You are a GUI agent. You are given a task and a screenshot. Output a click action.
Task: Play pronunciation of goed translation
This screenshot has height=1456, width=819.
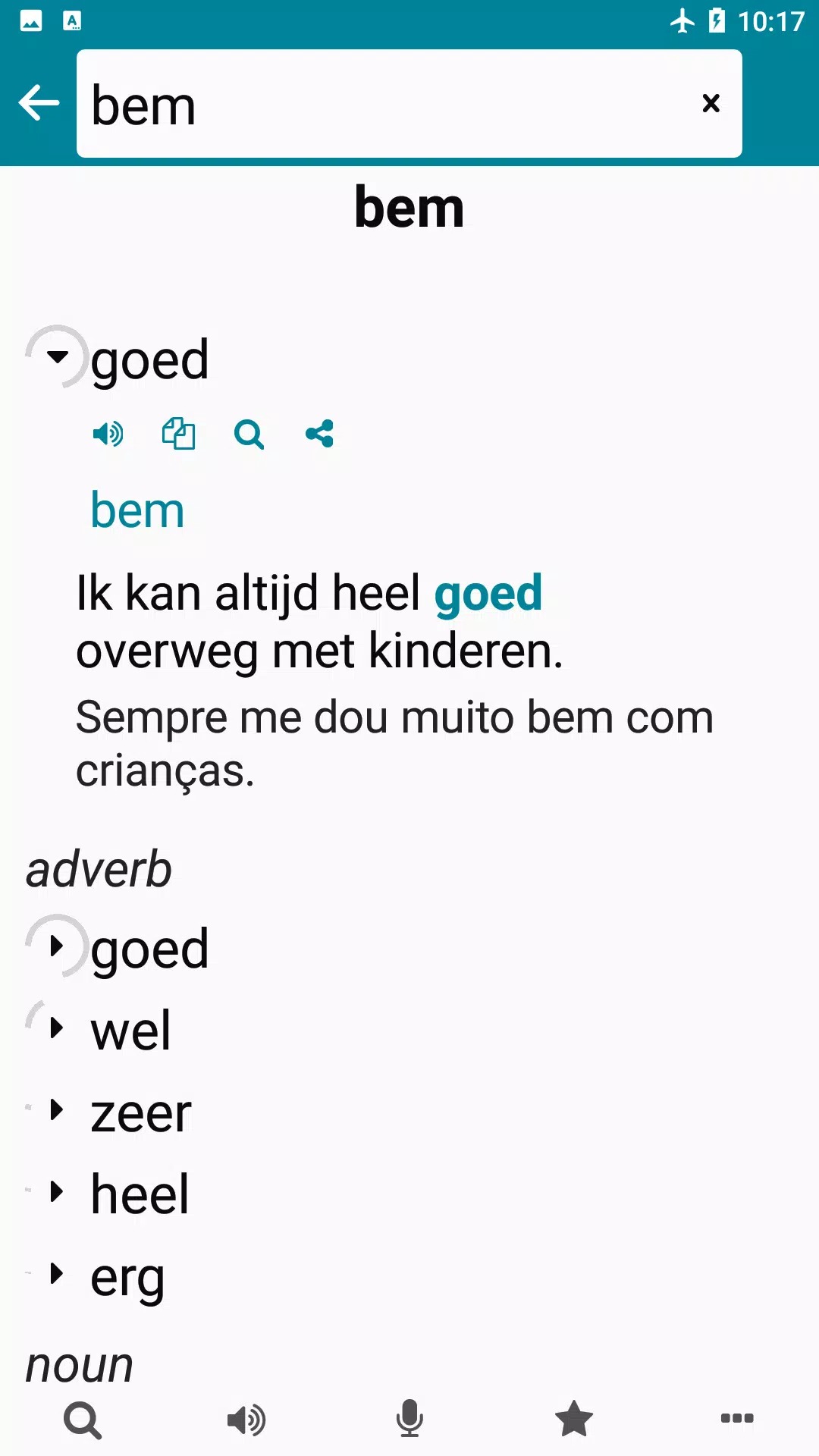pos(108,435)
